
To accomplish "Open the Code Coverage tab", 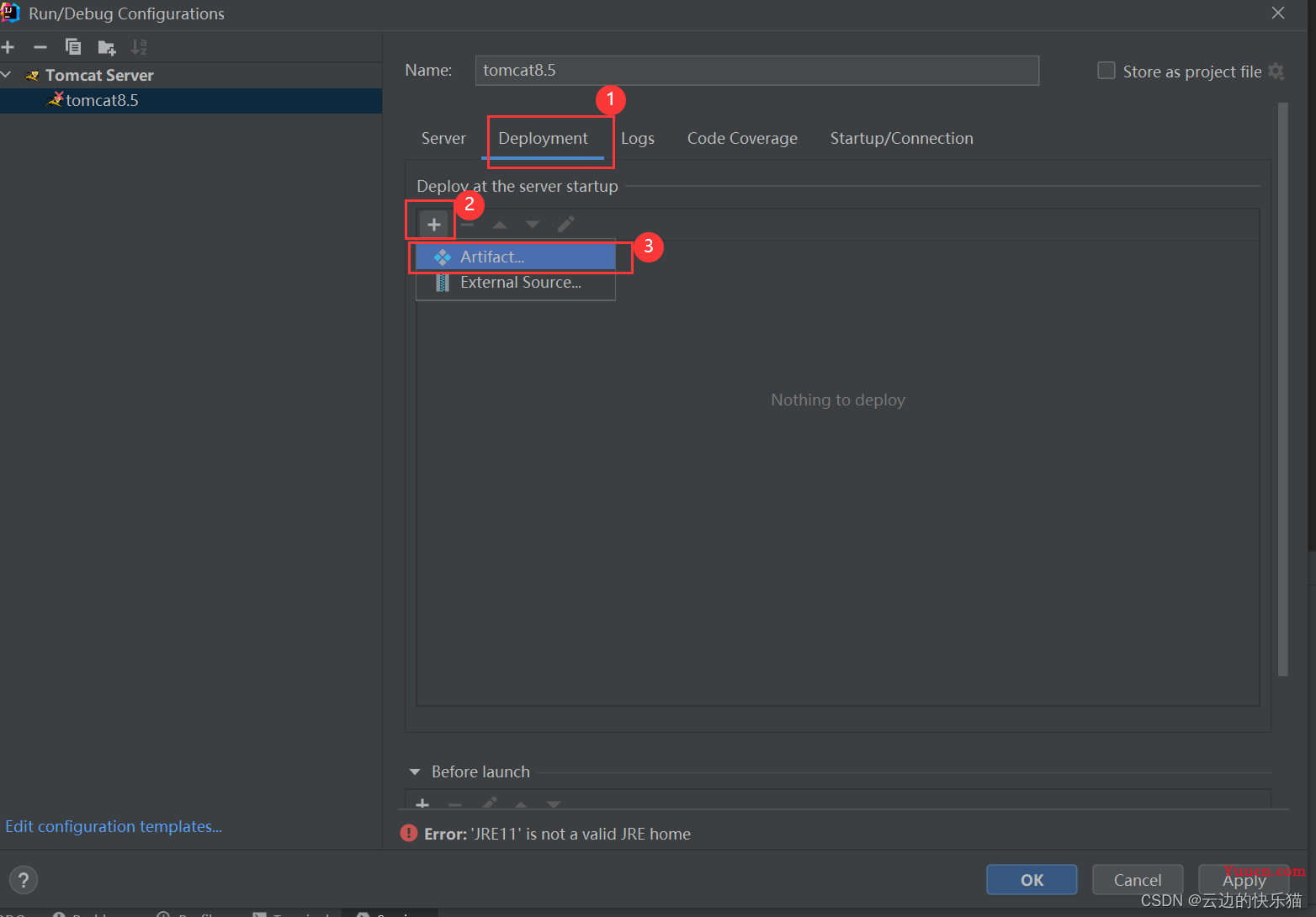I will tap(742, 138).
